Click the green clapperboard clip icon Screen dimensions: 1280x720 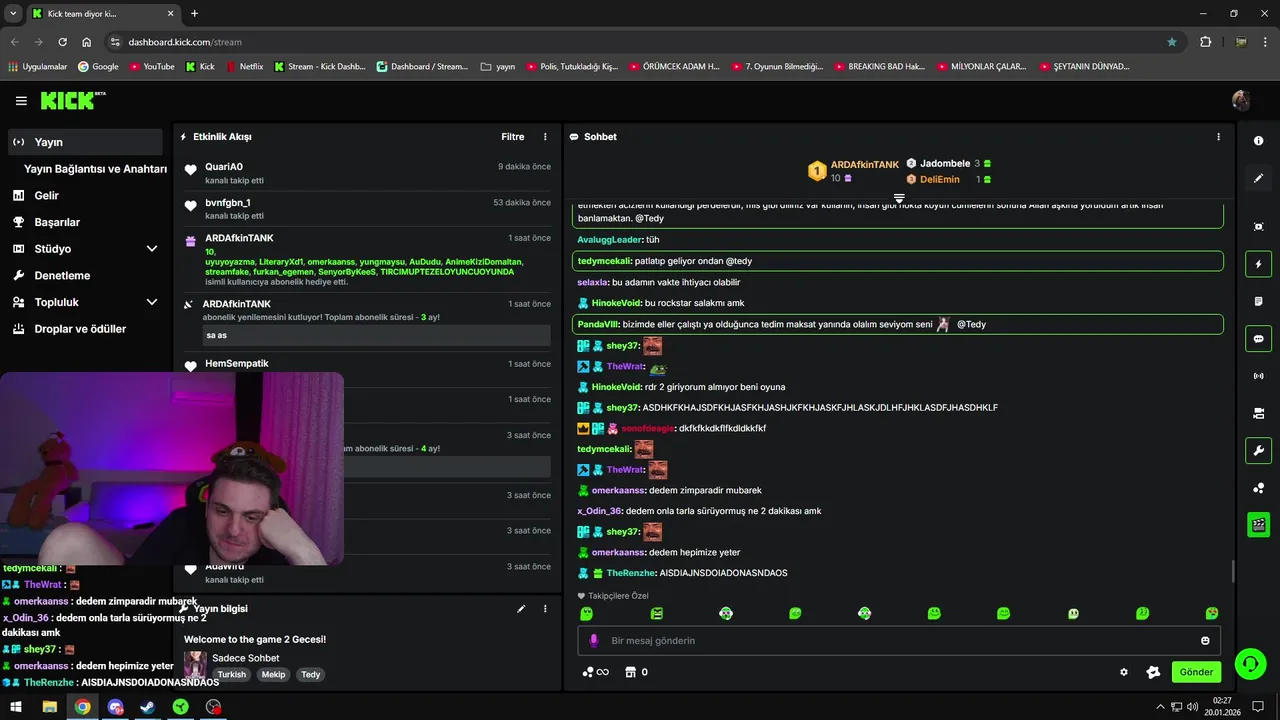1258,525
